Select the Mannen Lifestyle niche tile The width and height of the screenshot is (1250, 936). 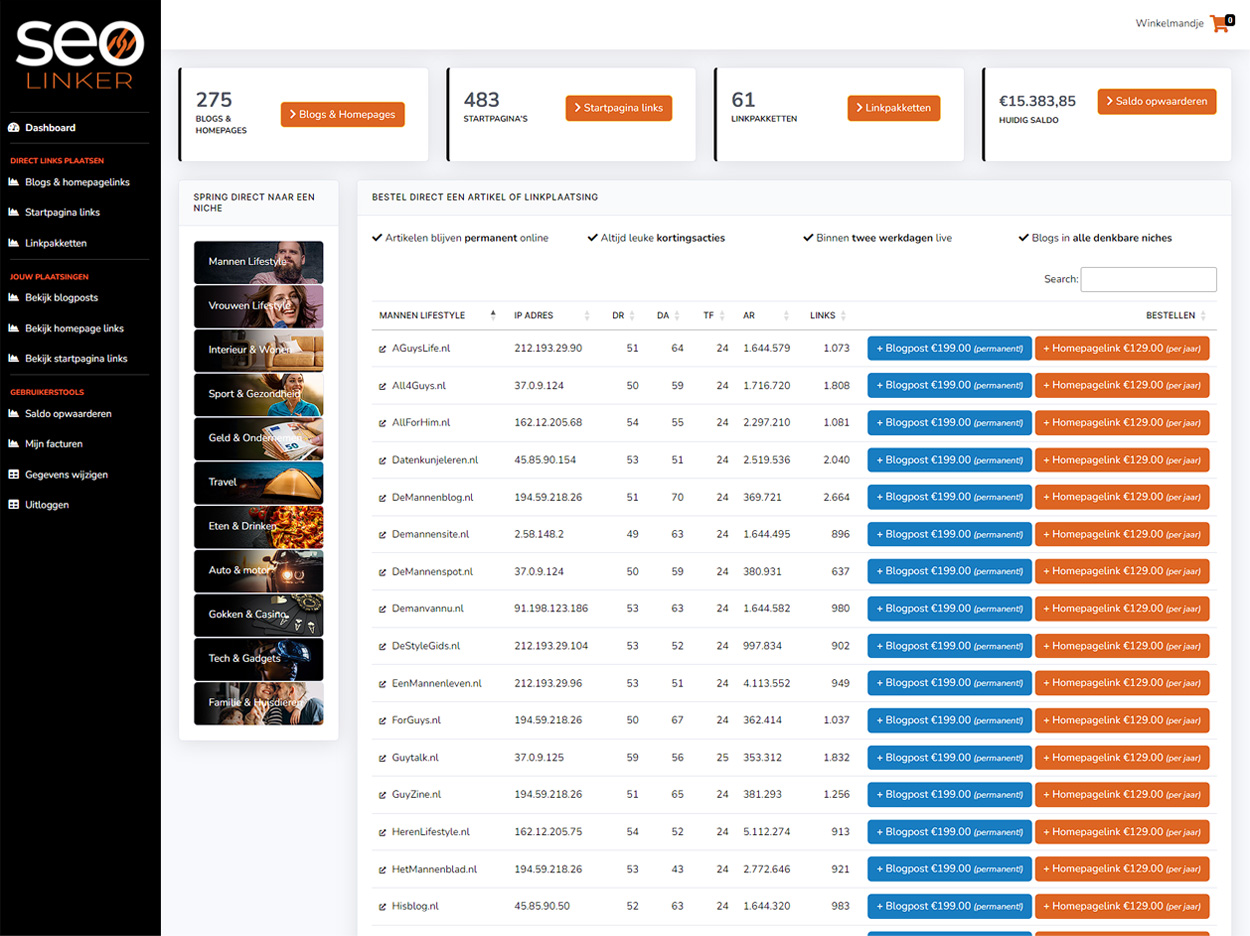(x=258, y=262)
